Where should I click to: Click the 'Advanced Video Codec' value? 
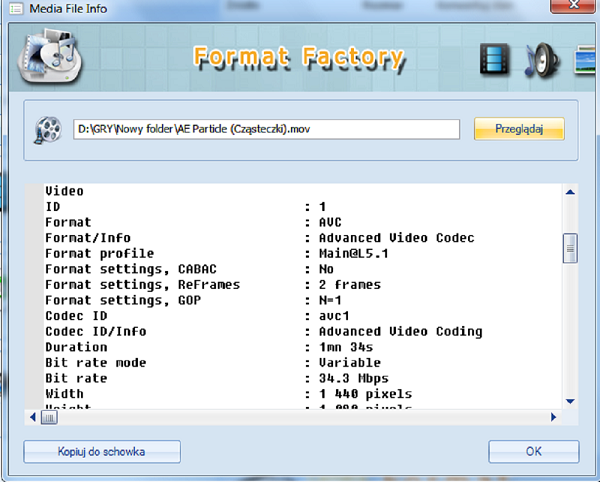pyautogui.click(x=396, y=238)
